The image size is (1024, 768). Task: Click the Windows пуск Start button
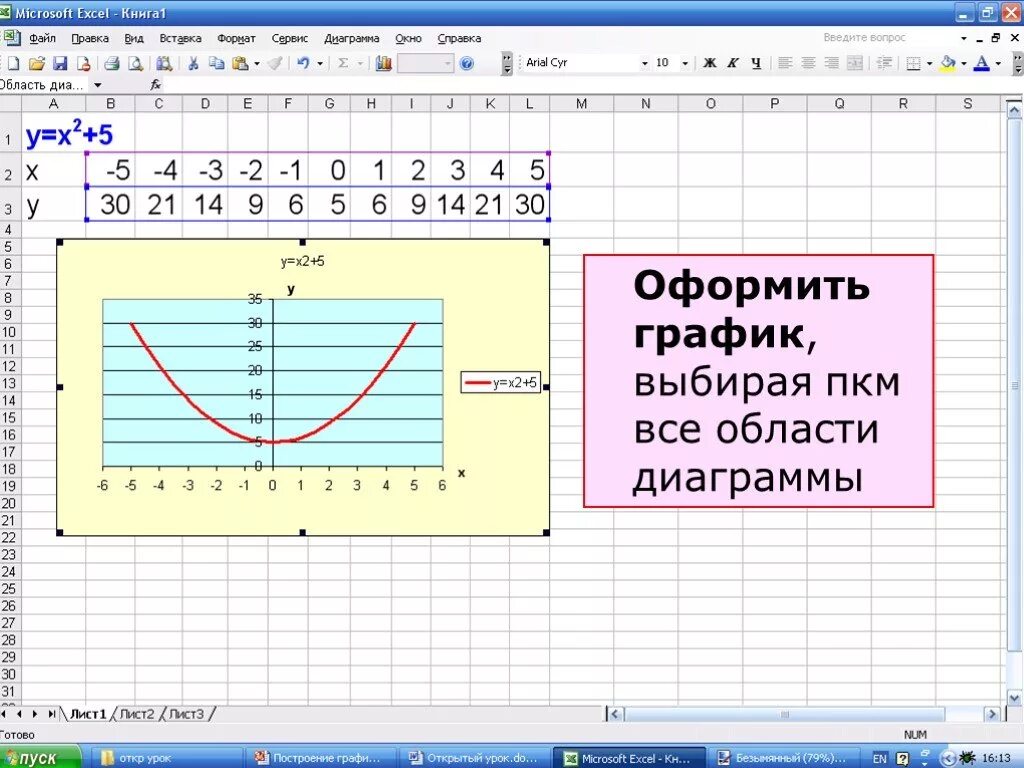[x=39, y=758]
